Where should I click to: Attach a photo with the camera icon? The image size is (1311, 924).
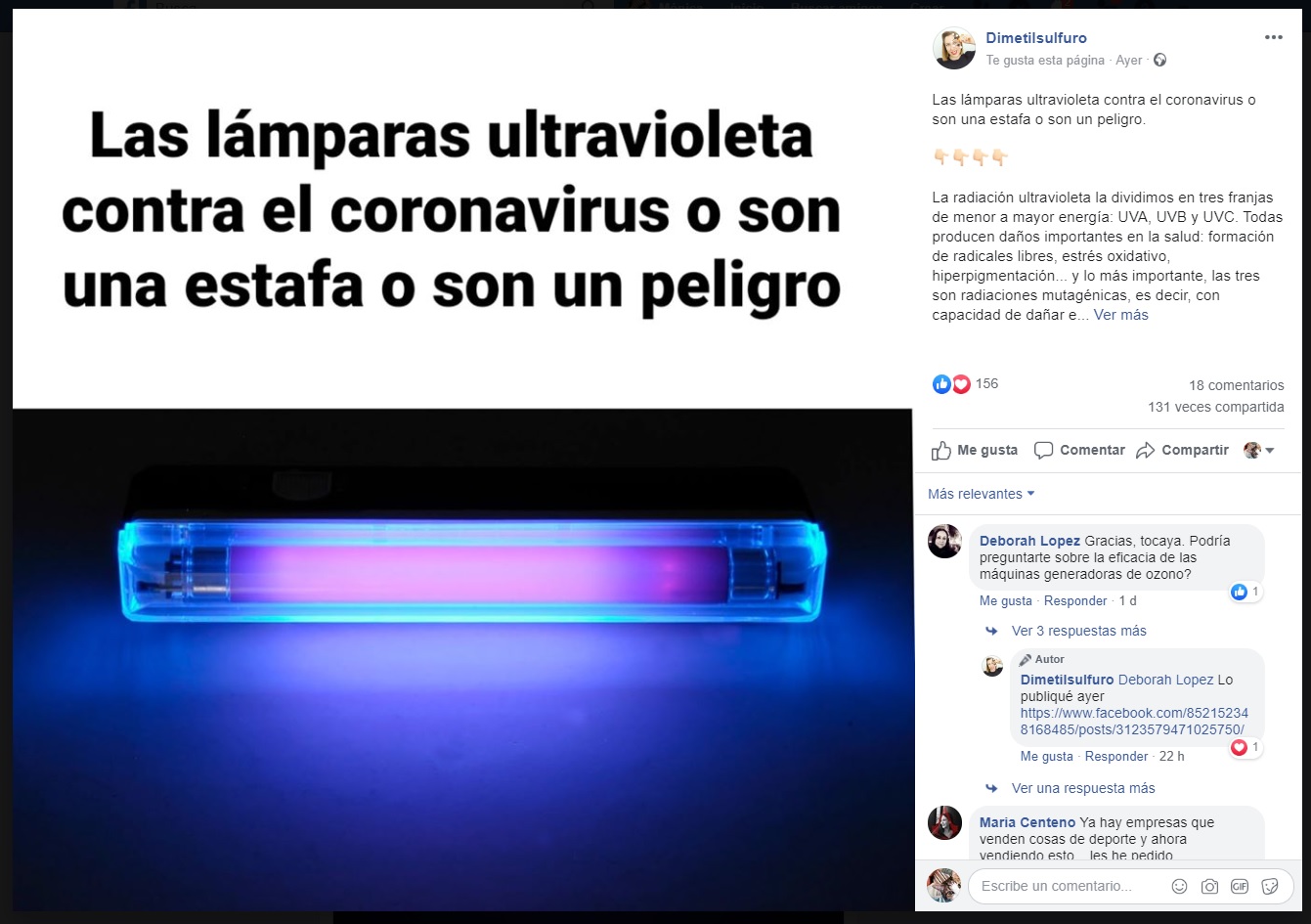pyautogui.click(x=1209, y=886)
